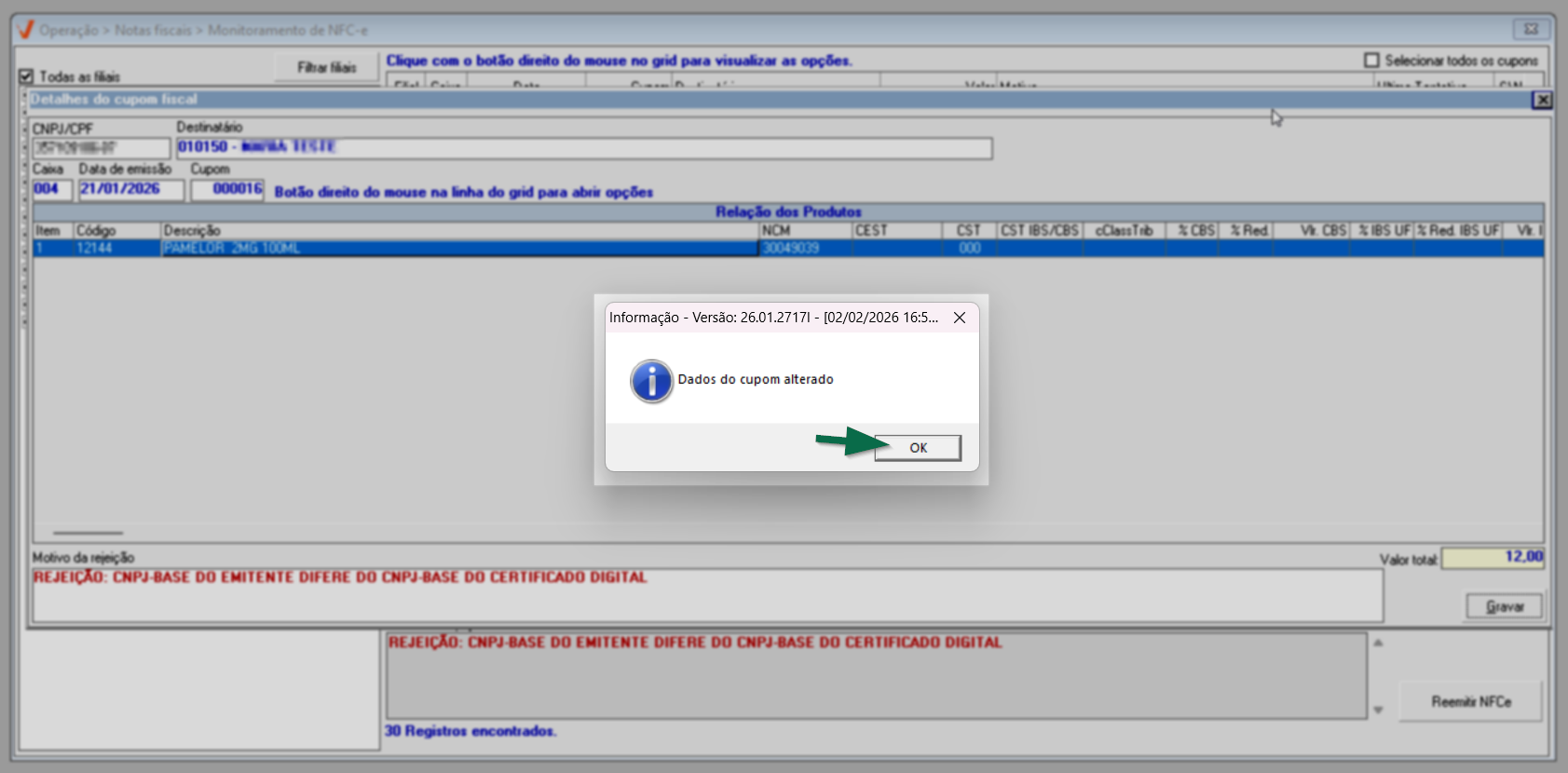Click the Código column header

tap(117, 231)
